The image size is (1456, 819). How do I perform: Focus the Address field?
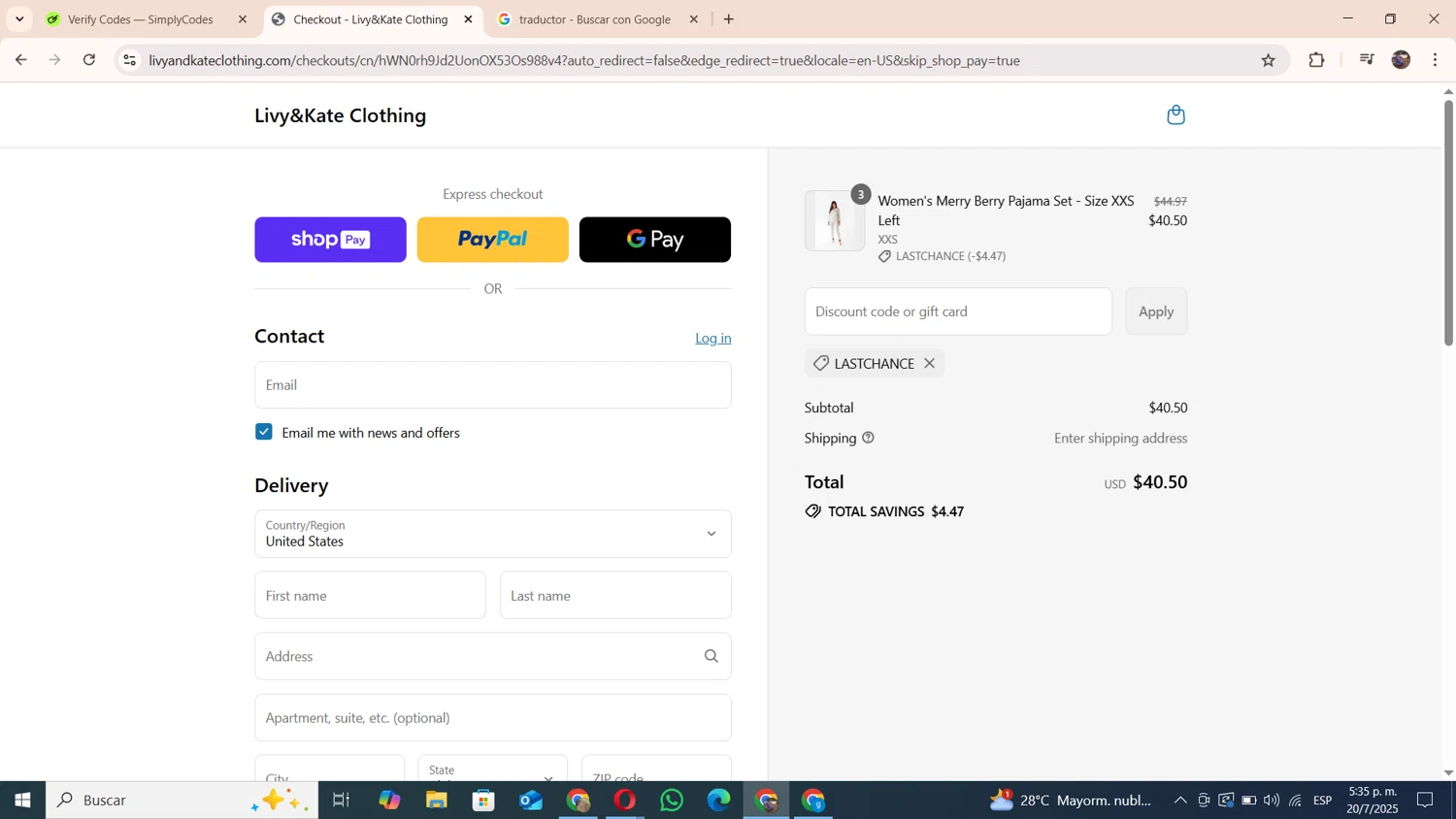click(x=493, y=656)
